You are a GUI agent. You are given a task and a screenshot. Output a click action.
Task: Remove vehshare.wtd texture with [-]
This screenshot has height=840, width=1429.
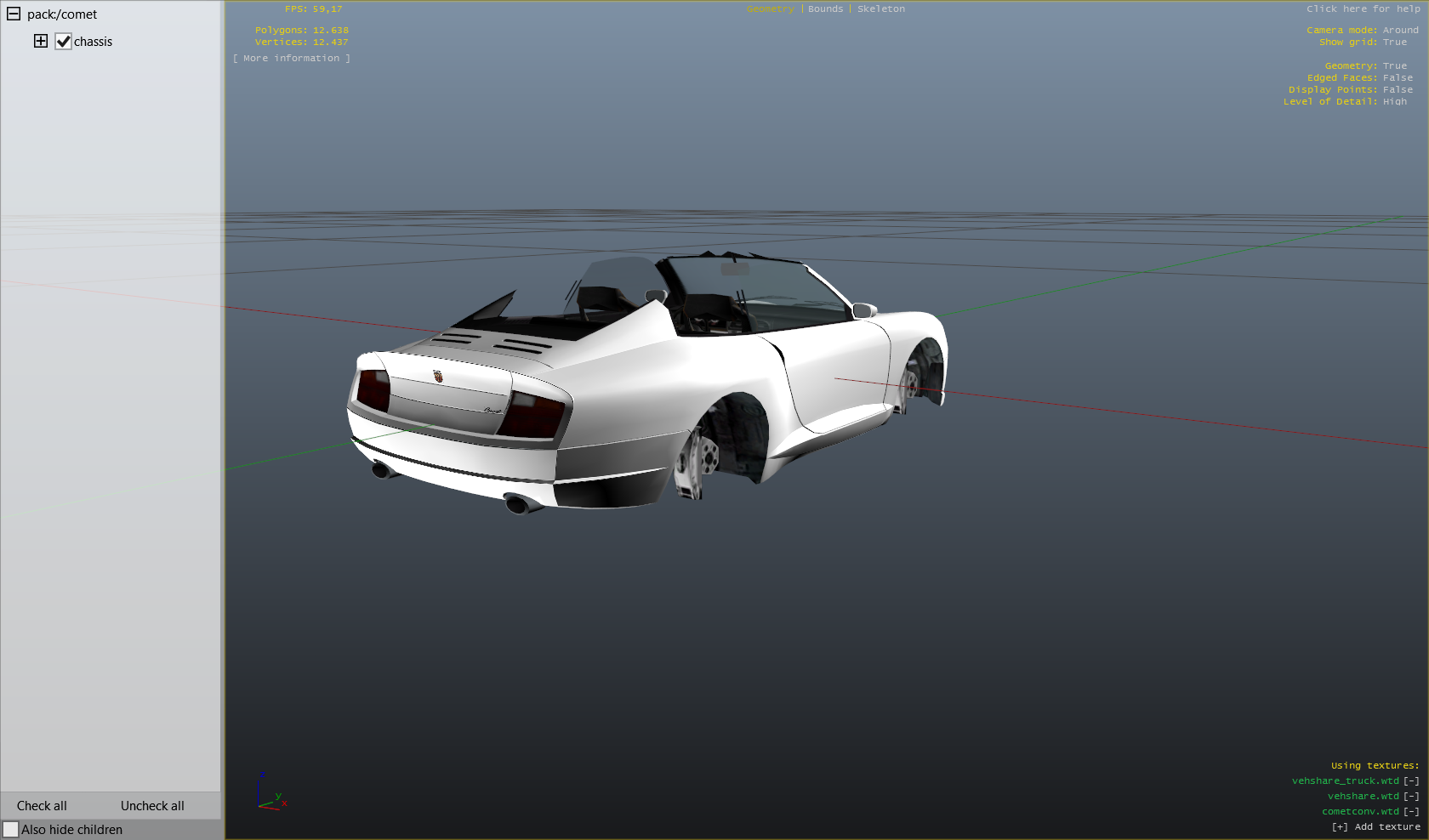click(x=1411, y=796)
